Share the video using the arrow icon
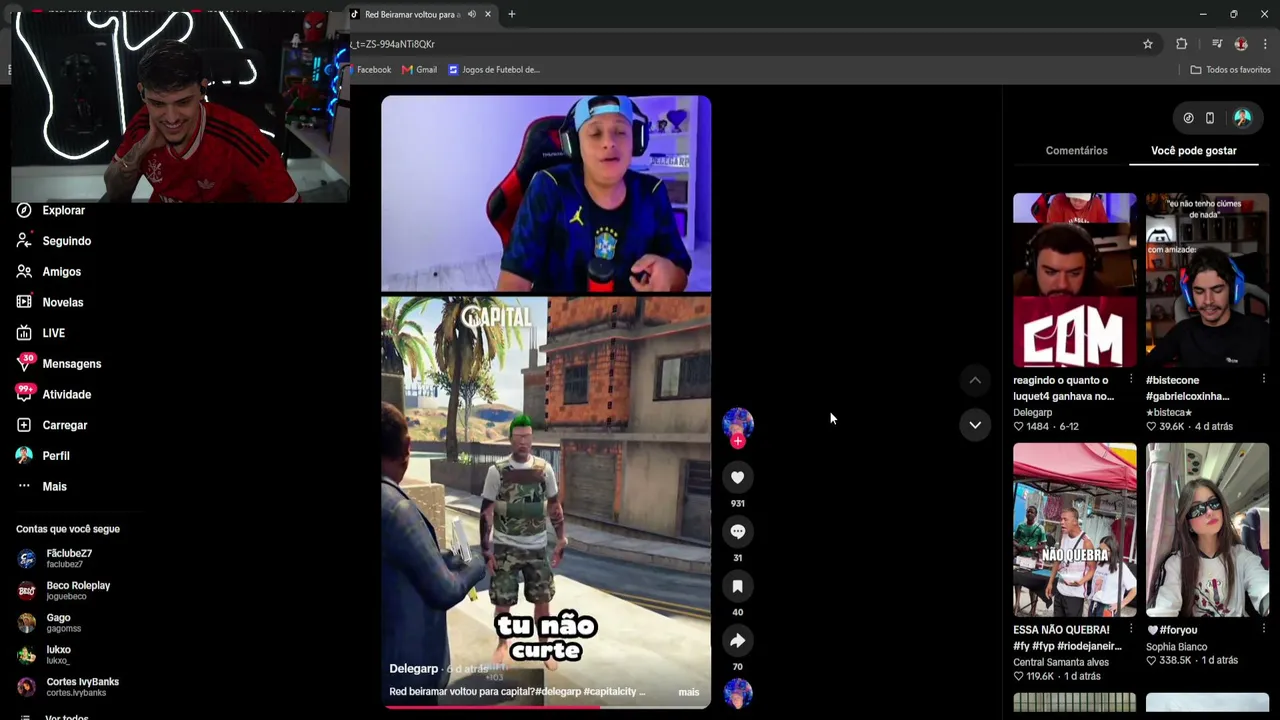The height and width of the screenshot is (720, 1280). click(738, 640)
